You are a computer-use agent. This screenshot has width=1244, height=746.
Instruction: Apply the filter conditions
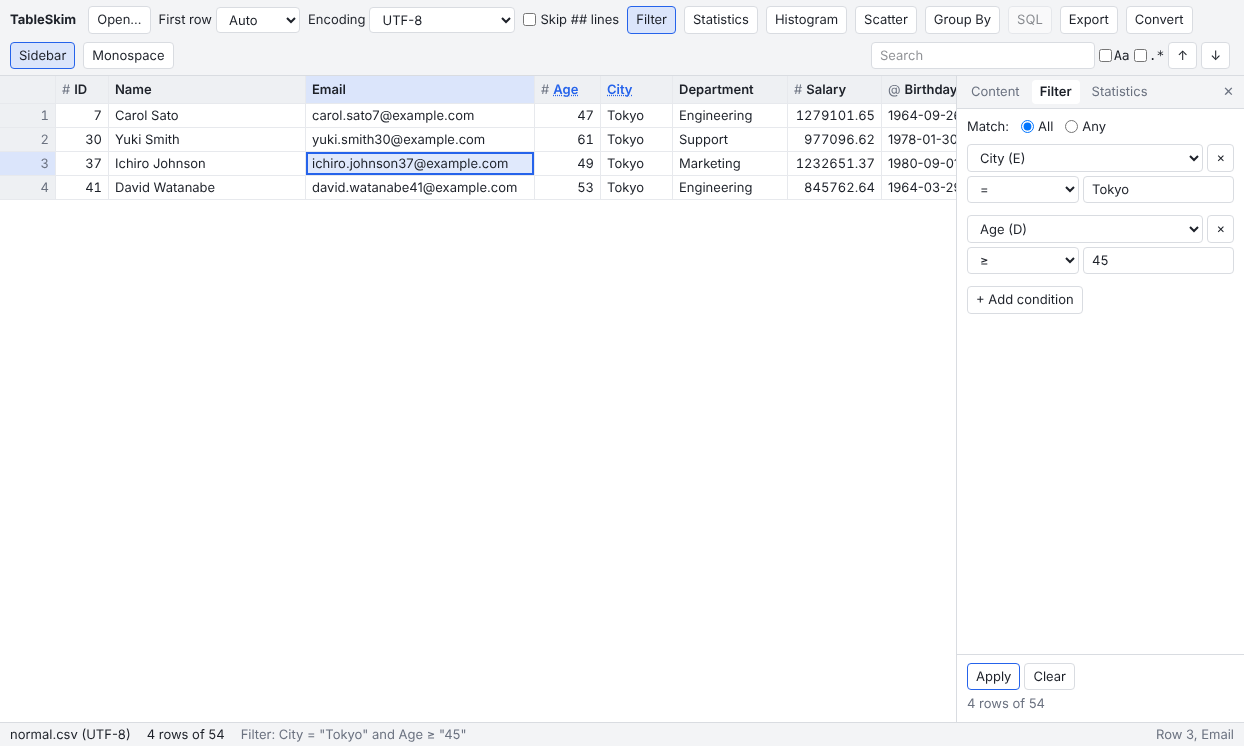(993, 677)
